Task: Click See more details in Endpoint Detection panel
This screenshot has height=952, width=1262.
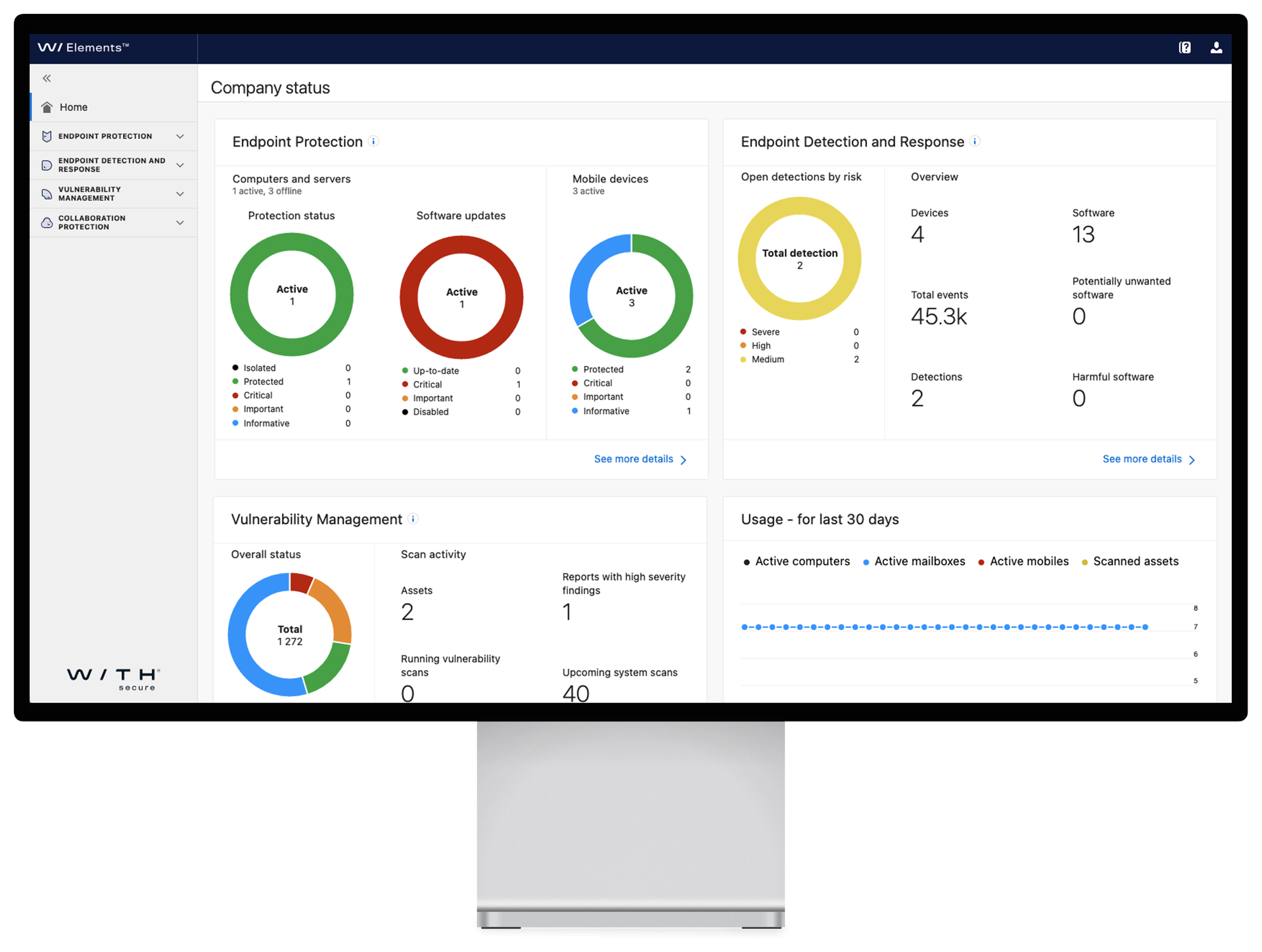Action: point(1142,459)
